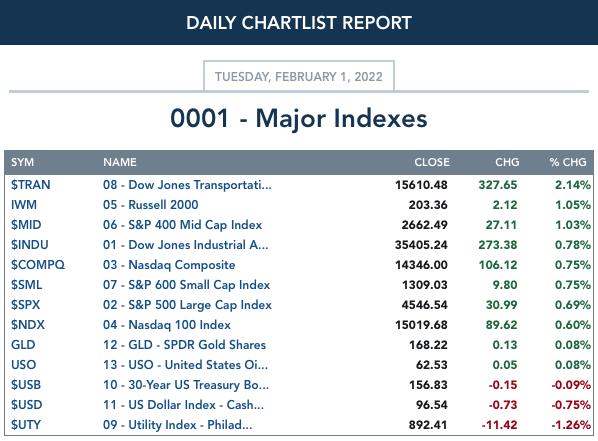Viewport: 598px width, 441px height.
Task: Select the $COMPQ symbol
Action: pos(38,265)
